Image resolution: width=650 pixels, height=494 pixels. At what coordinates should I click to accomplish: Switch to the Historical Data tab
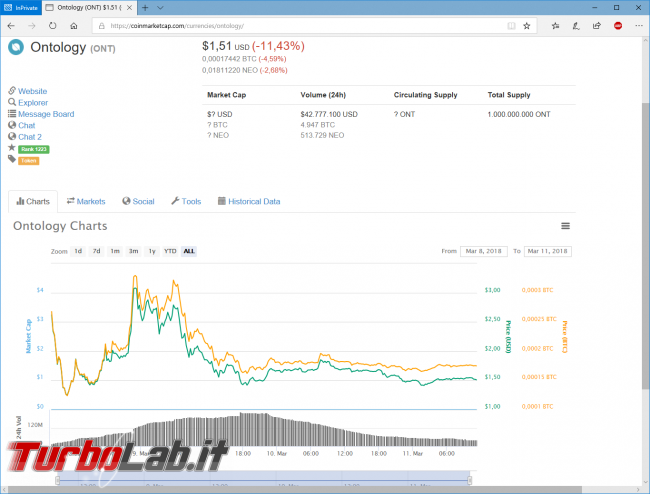tap(249, 201)
